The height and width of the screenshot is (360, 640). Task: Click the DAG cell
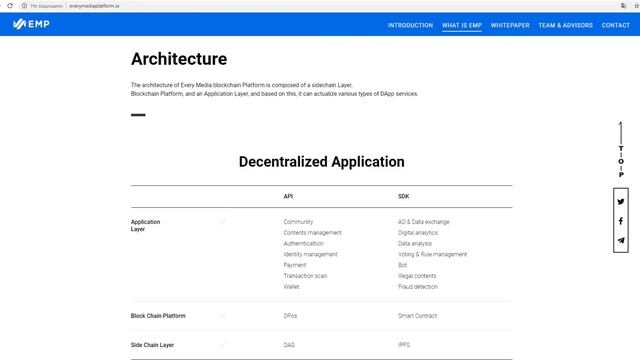289,345
